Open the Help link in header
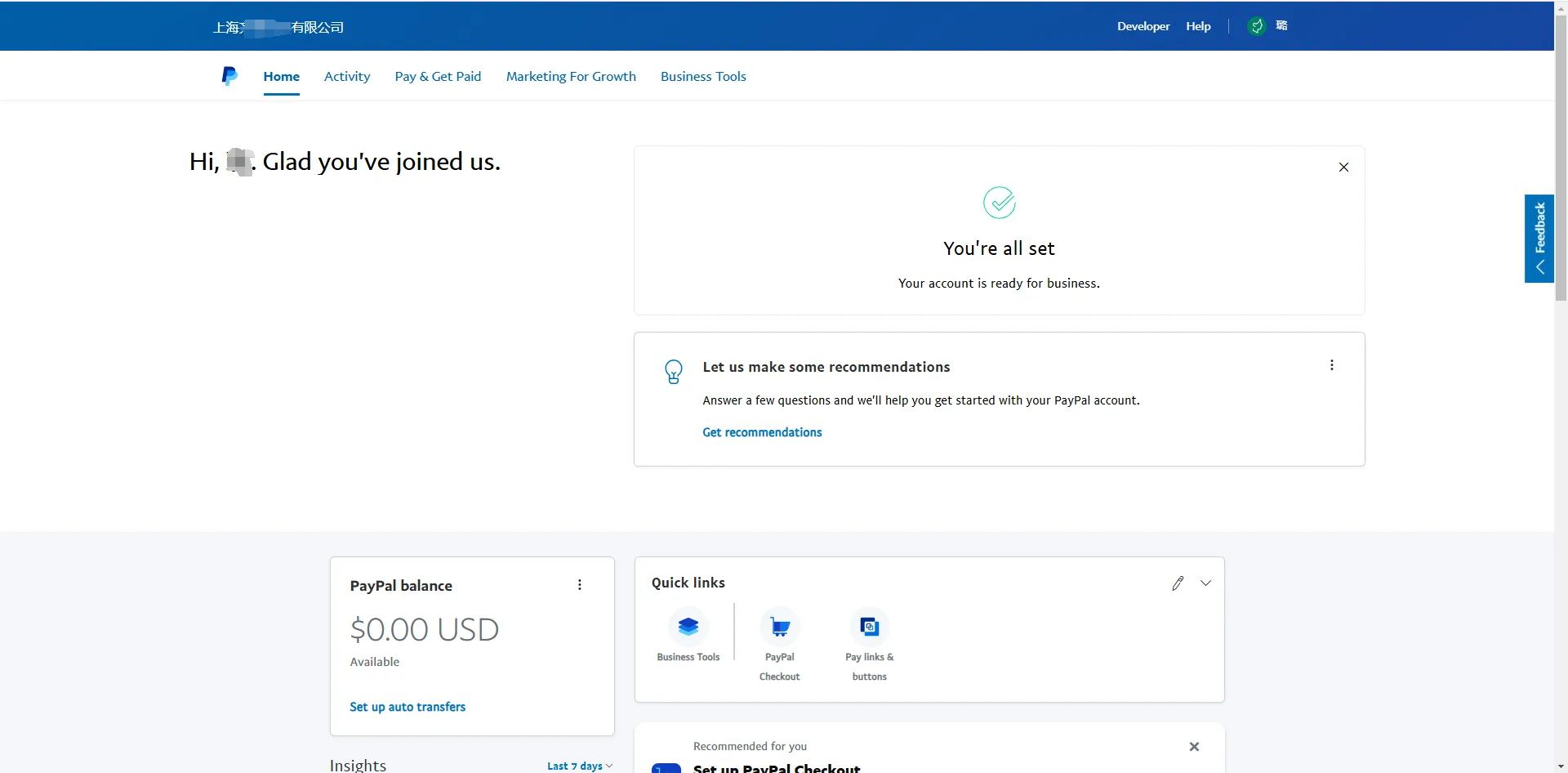1568x773 pixels. tap(1198, 26)
